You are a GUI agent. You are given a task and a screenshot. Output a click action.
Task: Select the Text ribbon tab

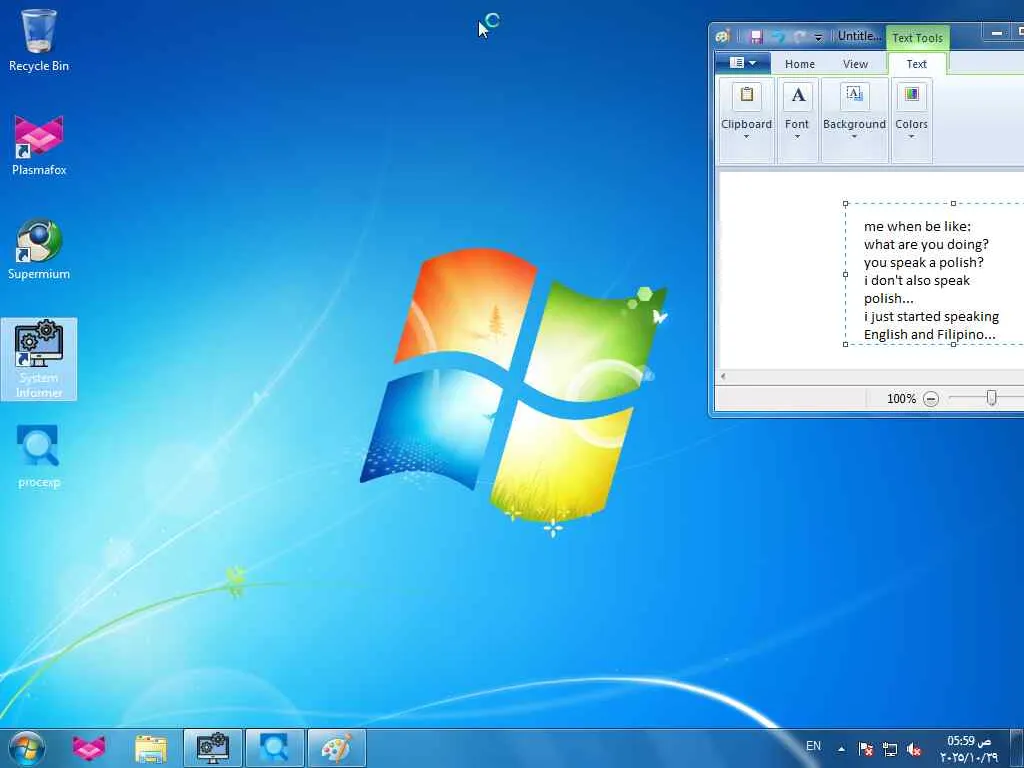tap(916, 64)
